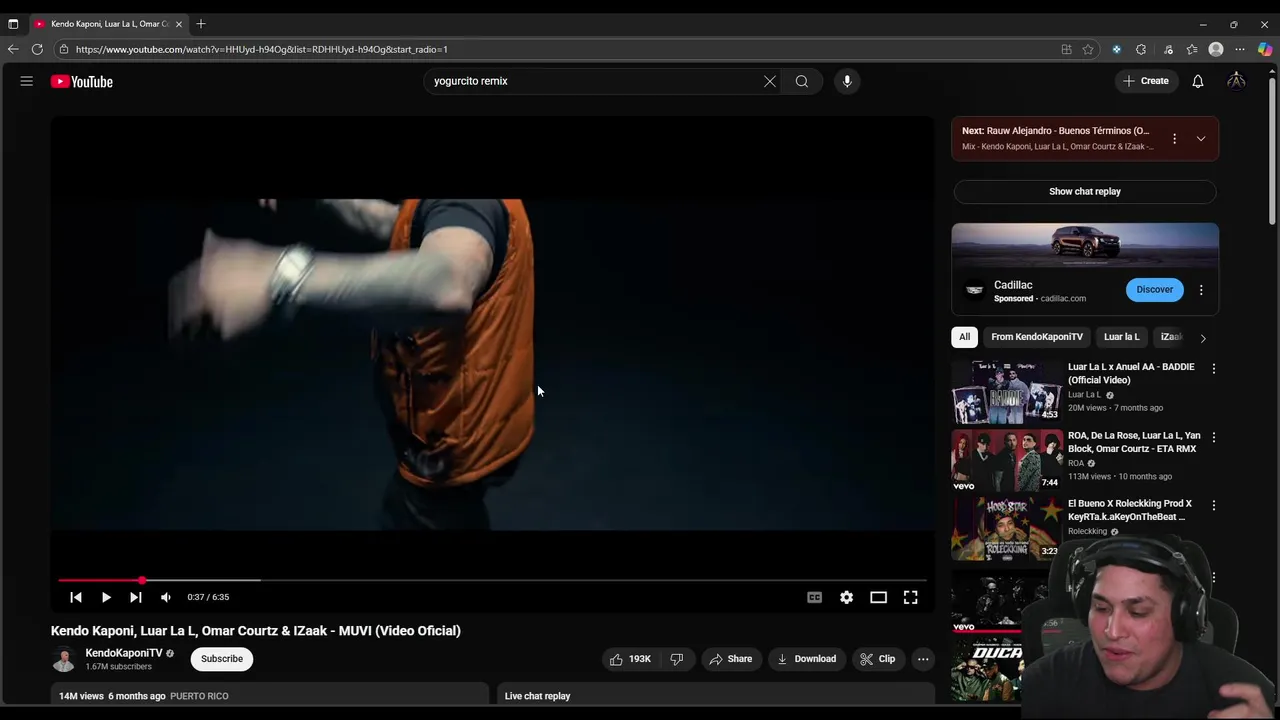Screen dimensions: 1280x720
Task: Go to the YouTube home logo
Action: [82, 82]
